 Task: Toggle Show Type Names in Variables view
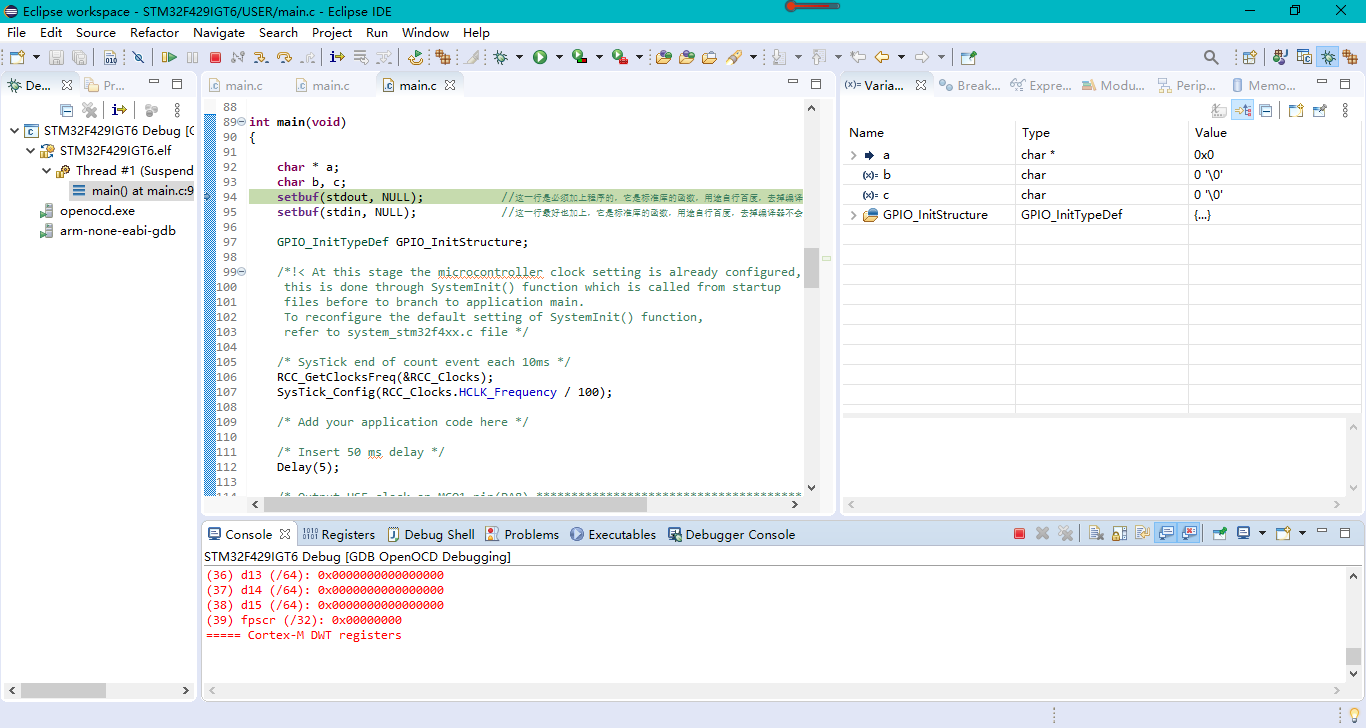click(1219, 111)
